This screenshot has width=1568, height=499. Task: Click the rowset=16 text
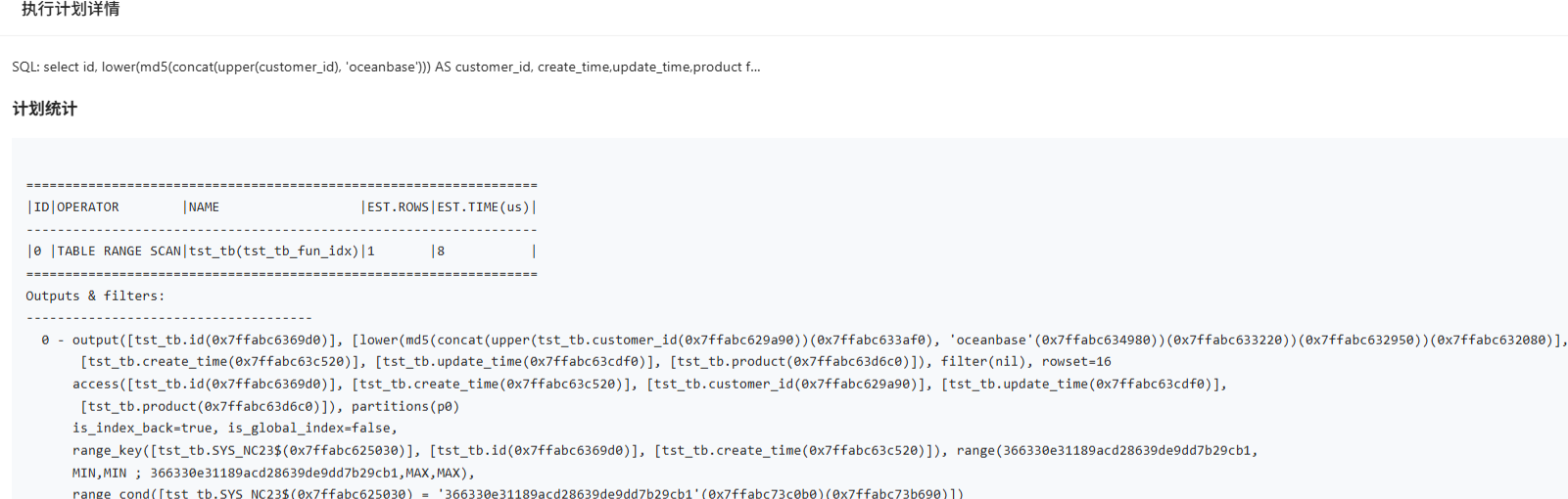coord(1076,362)
